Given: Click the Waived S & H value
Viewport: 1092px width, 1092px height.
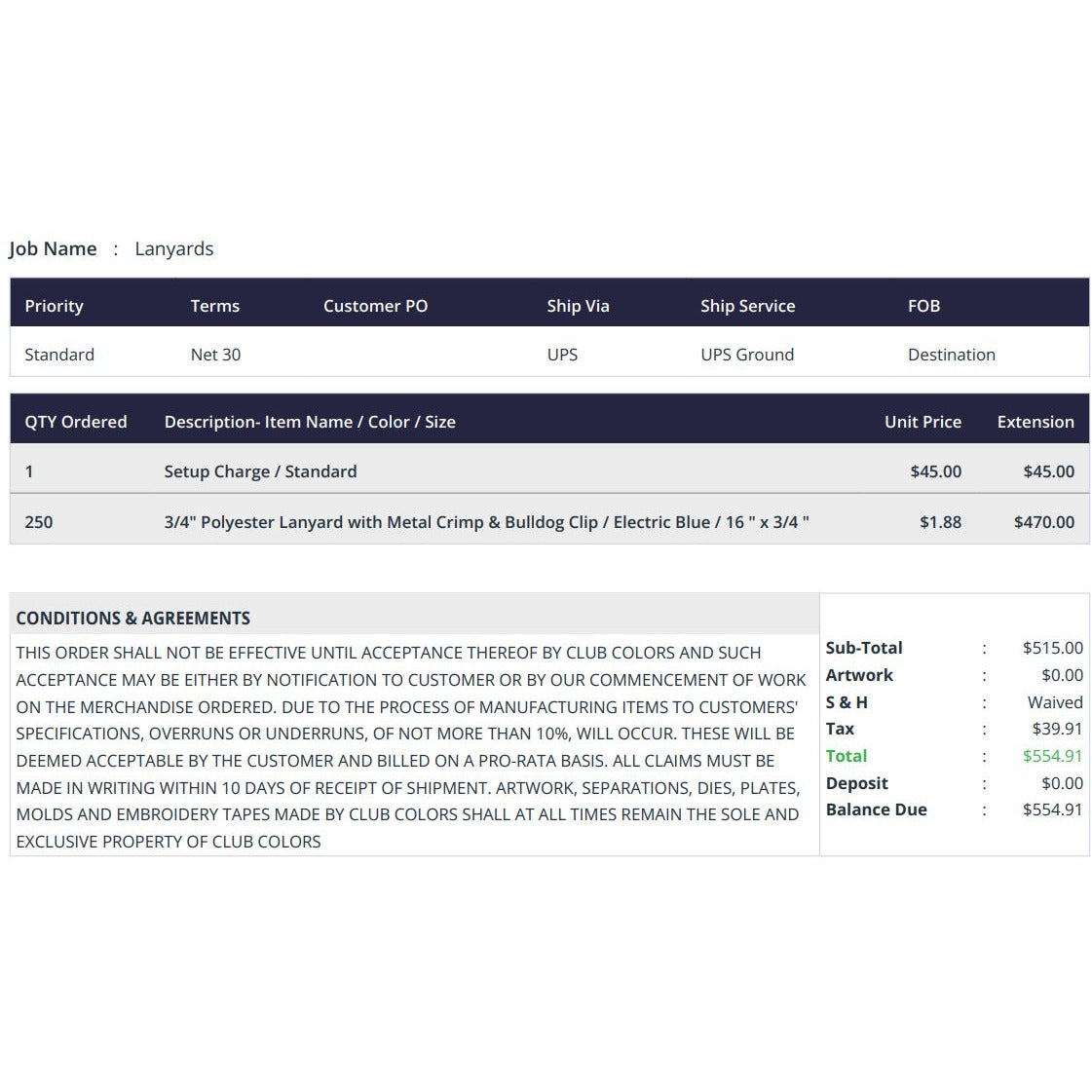Looking at the screenshot, I should click(x=1055, y=702).
